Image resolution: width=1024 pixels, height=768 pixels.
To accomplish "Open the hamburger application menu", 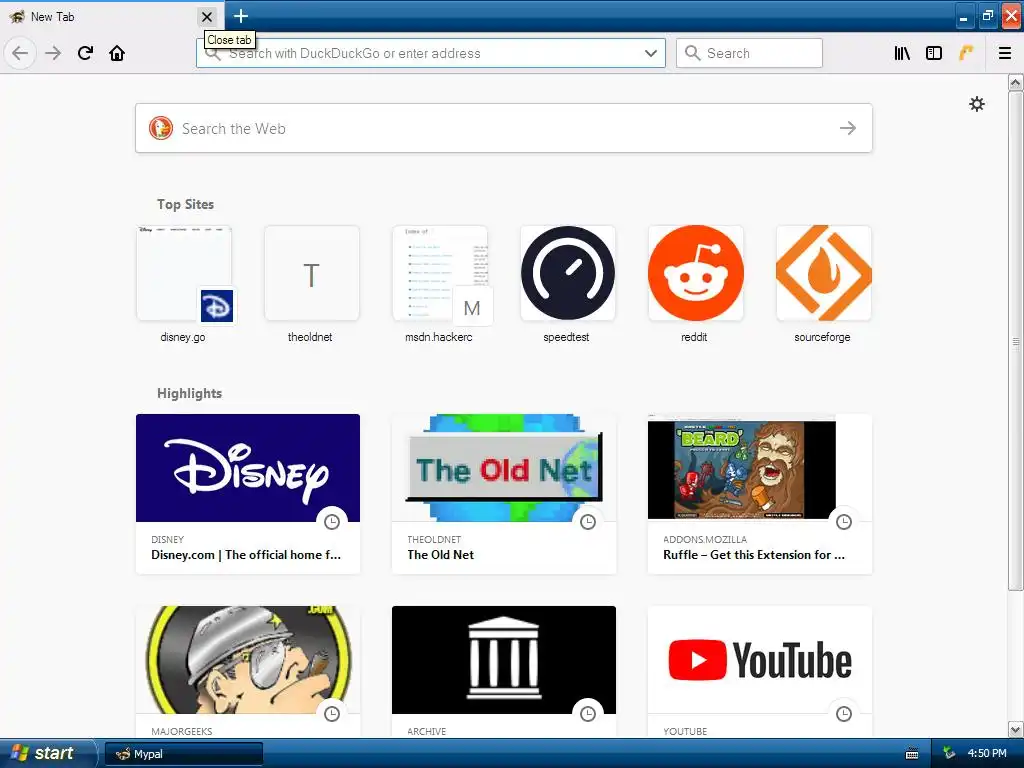I will (x=1005, y=53).
